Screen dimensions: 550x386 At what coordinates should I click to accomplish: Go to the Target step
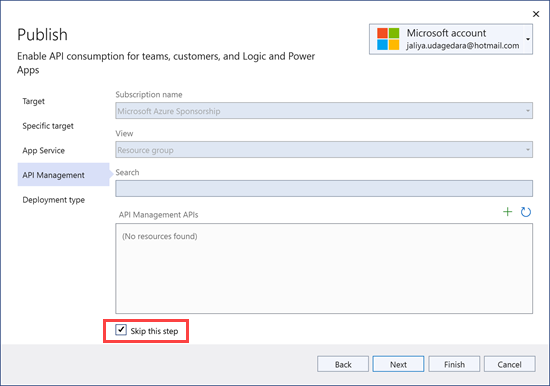34,101
